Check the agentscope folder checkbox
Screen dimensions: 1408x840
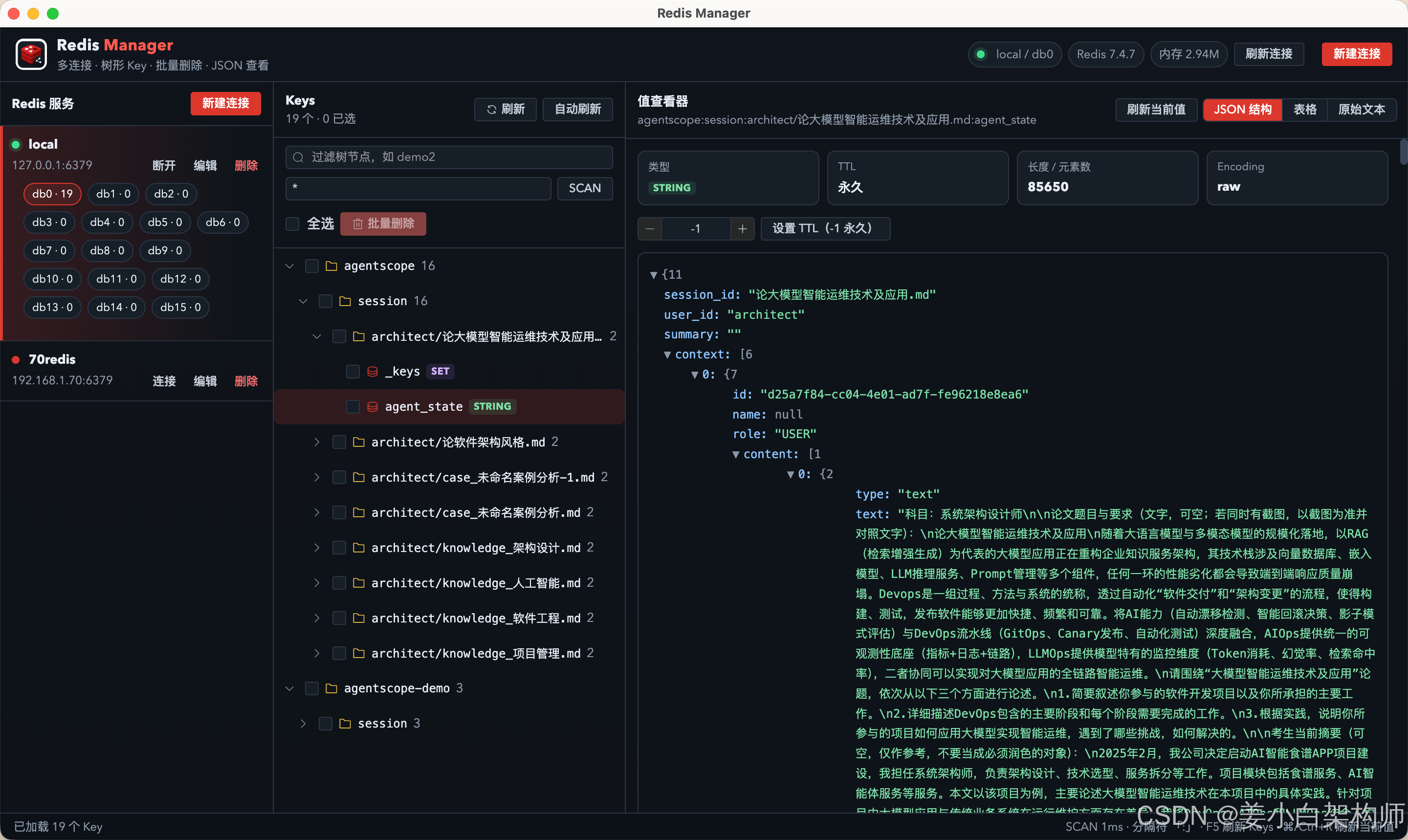[312, 265]
